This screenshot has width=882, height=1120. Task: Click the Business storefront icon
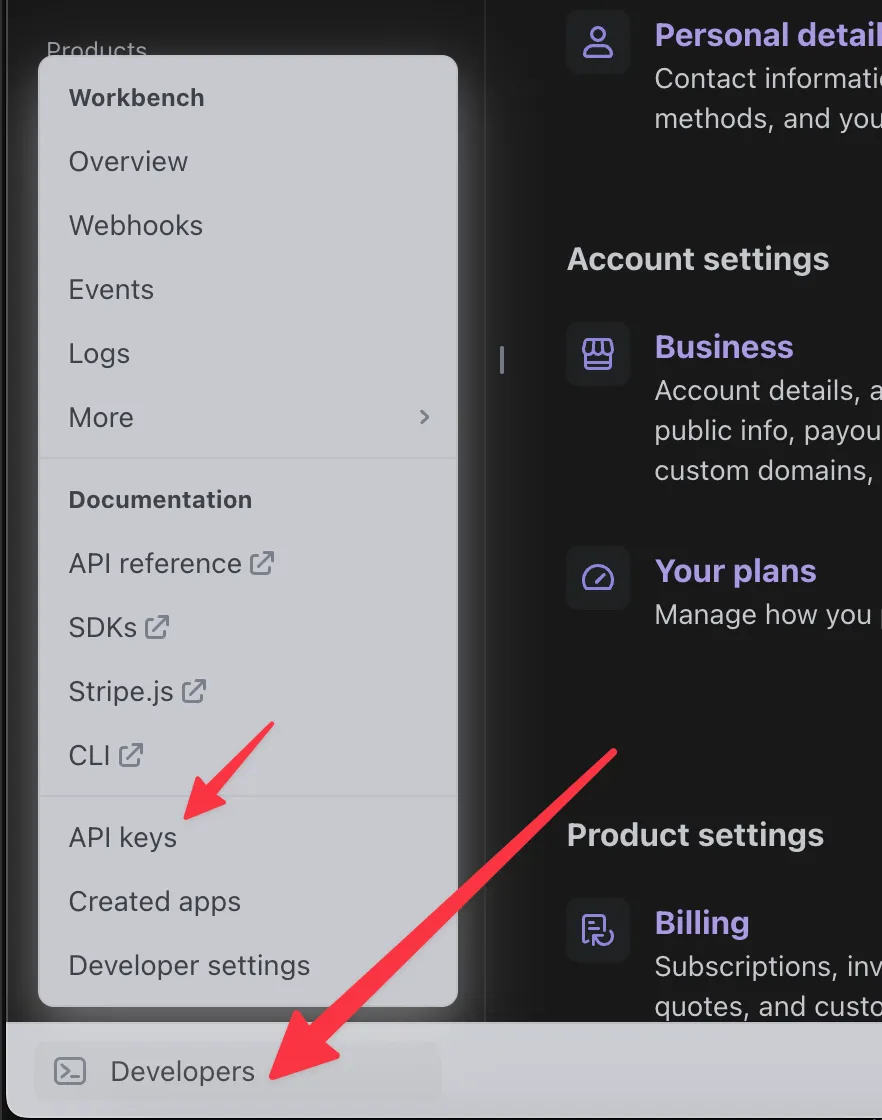pos(597,354)
